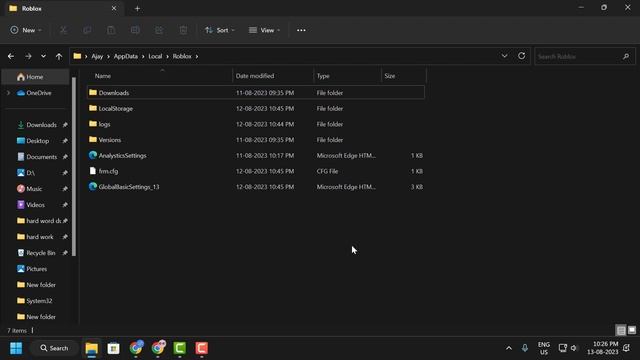Select the GlobalBasicSettings_13 file

256,187
